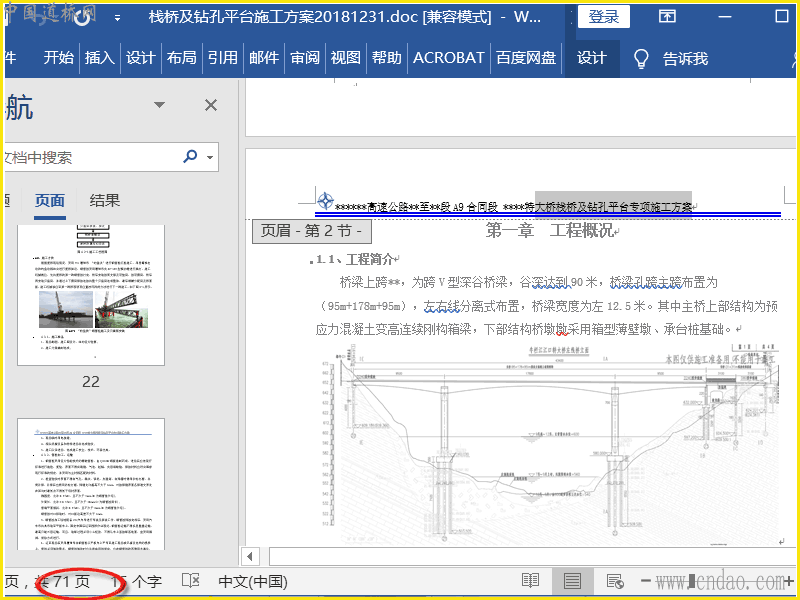Click the navigation search input field
Screen dimensions: 800x600
click(x=92, y=157)
